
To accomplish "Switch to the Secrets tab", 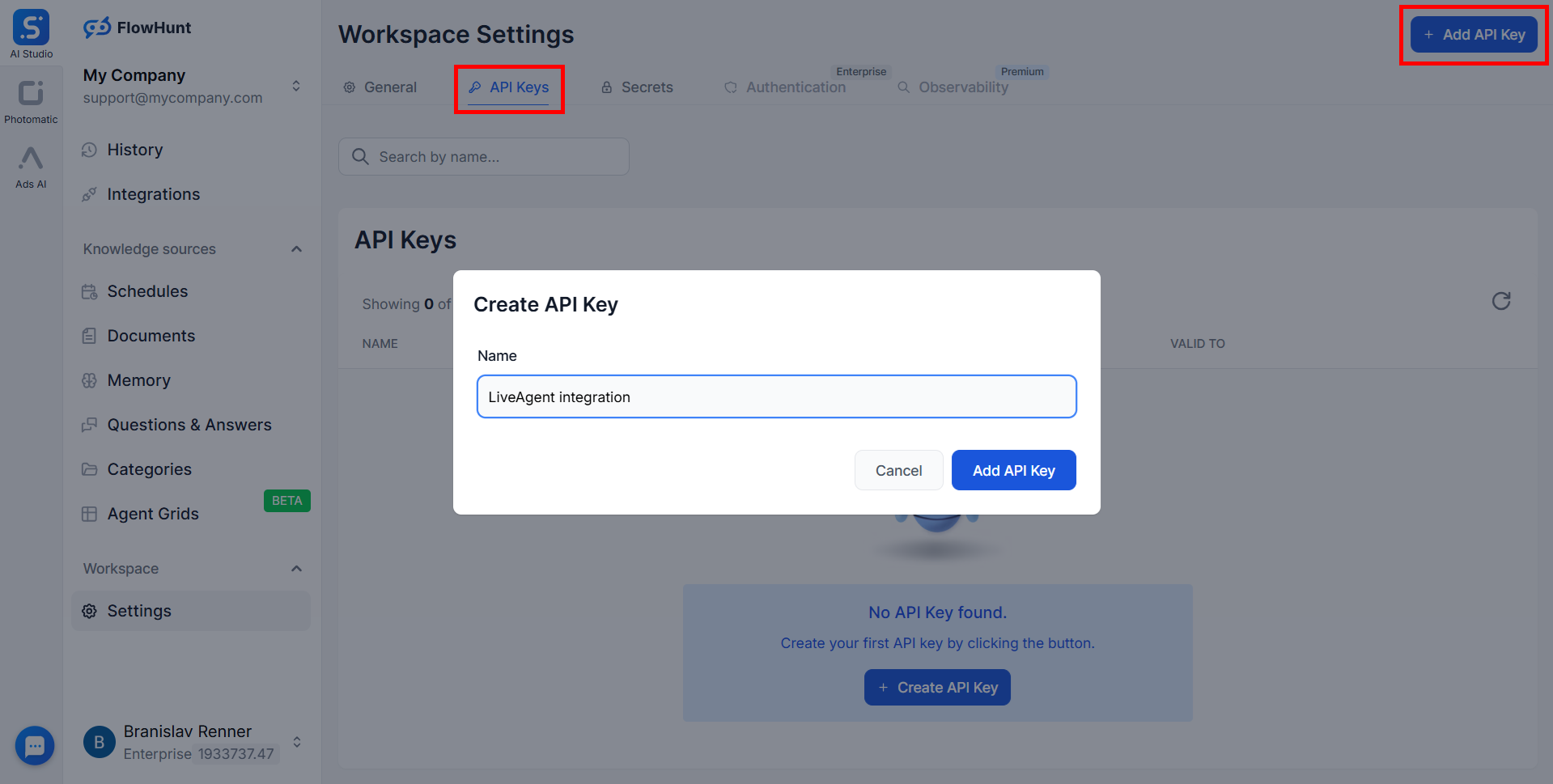I will coord(637,87).
